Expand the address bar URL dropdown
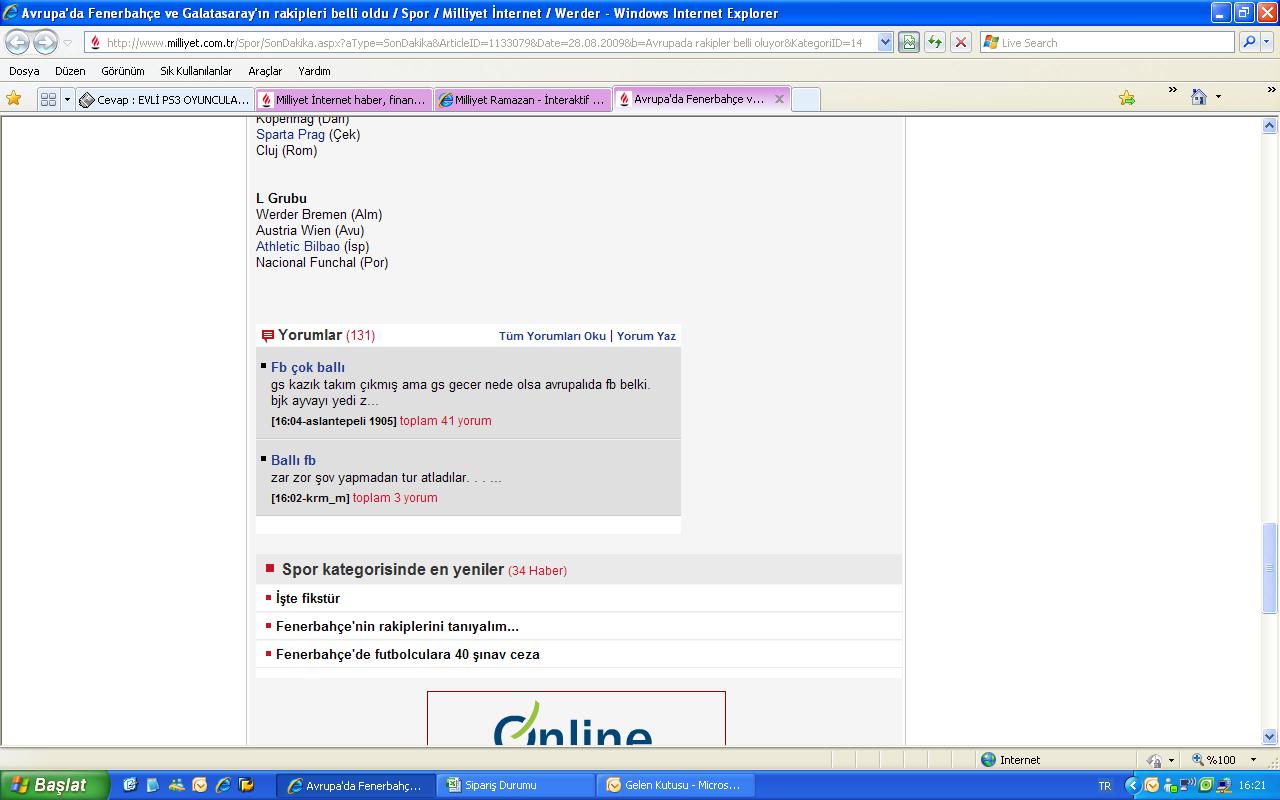The image size is (1280, 800). (x=885, y=42)
